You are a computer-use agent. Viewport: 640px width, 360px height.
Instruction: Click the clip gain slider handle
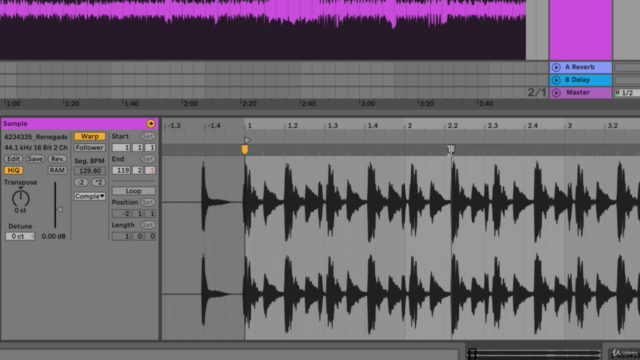pyautogui.click(x=60, y=210)
